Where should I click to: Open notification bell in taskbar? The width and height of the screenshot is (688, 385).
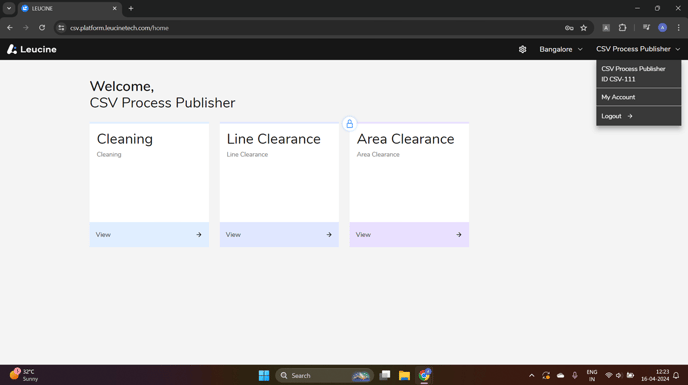pyautogui.click(x=676, y=375)
